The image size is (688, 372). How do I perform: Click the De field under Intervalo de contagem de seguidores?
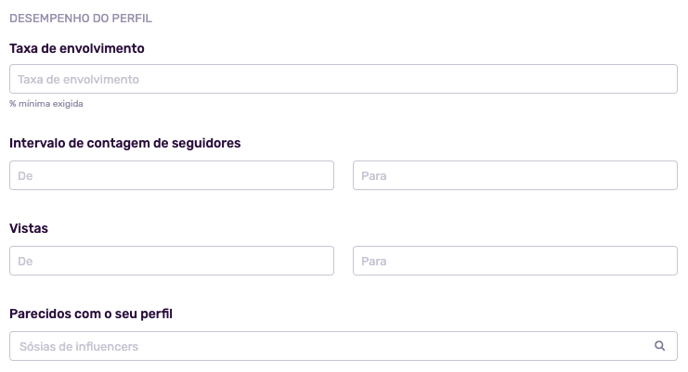pyautogui.click(x=172, y=175)
